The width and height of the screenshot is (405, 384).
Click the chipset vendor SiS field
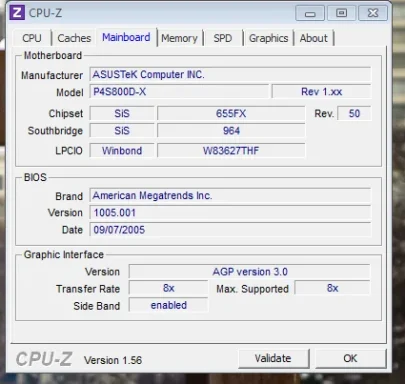122,114
